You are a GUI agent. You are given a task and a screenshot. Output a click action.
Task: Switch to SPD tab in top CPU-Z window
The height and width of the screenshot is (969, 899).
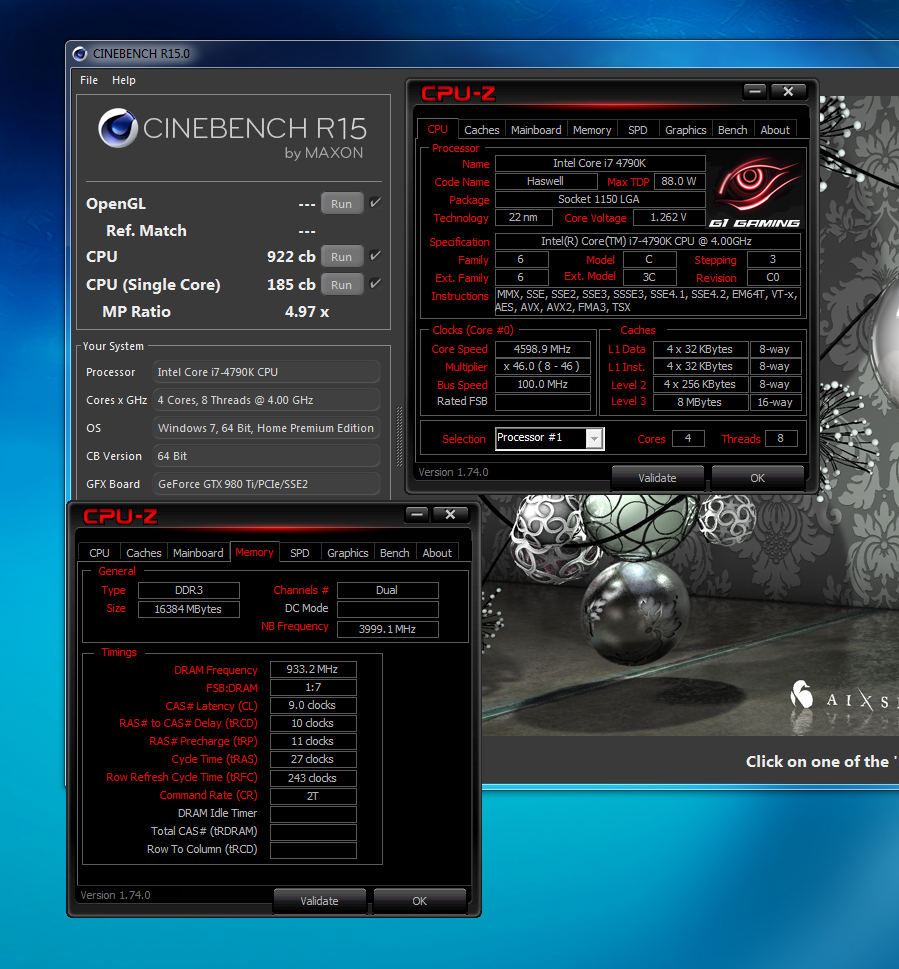click(x=638, y=130)
